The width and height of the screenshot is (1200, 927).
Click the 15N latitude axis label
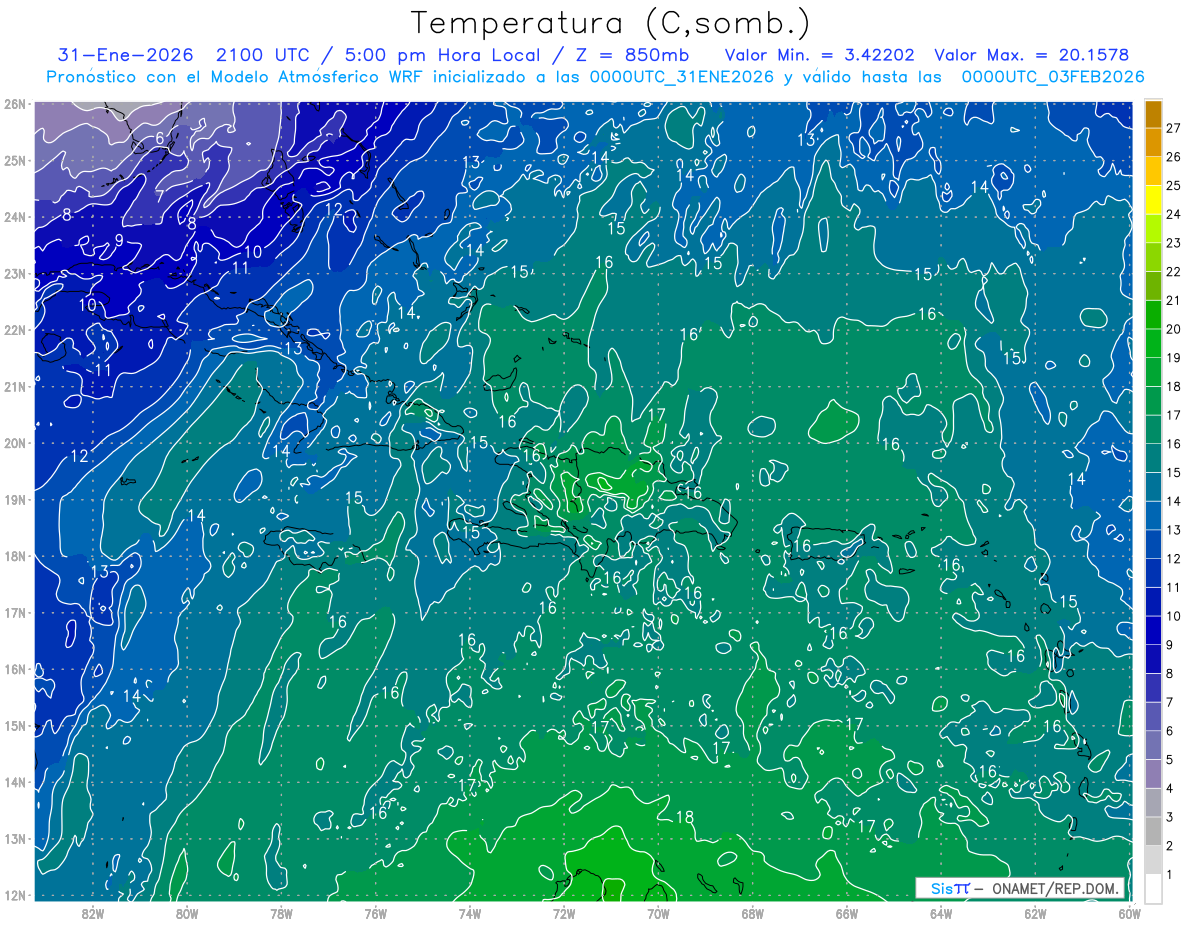coord(14,725)
